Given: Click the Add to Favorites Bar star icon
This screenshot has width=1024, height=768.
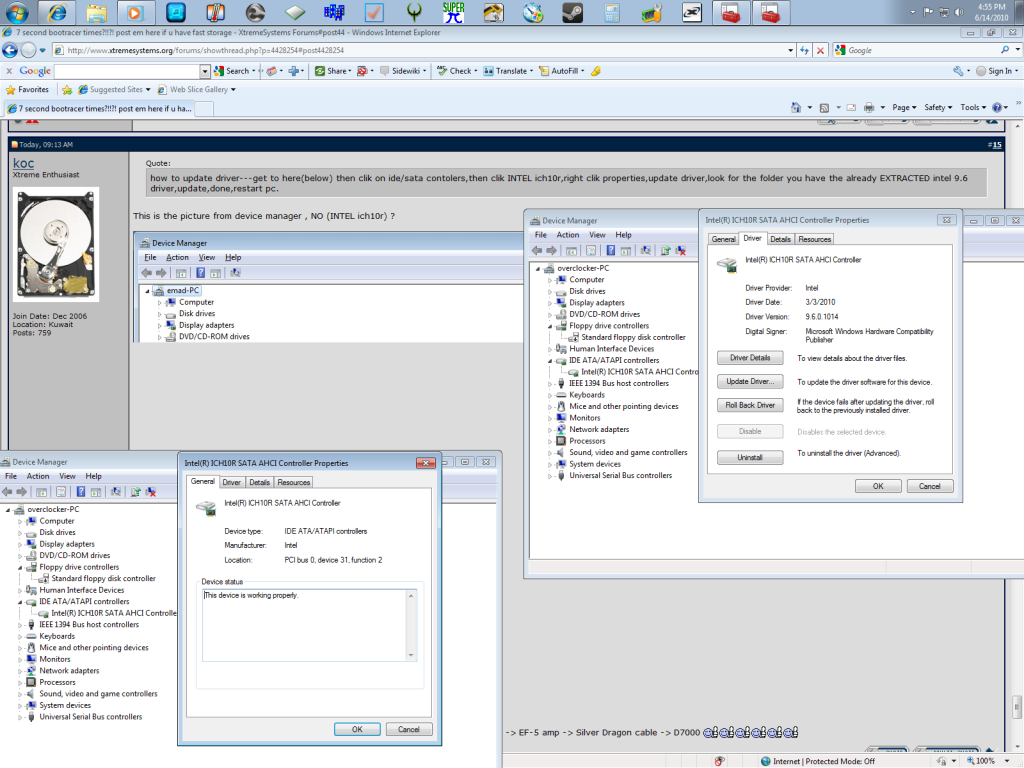Looking at the screenshot, I should click(67, 89).
